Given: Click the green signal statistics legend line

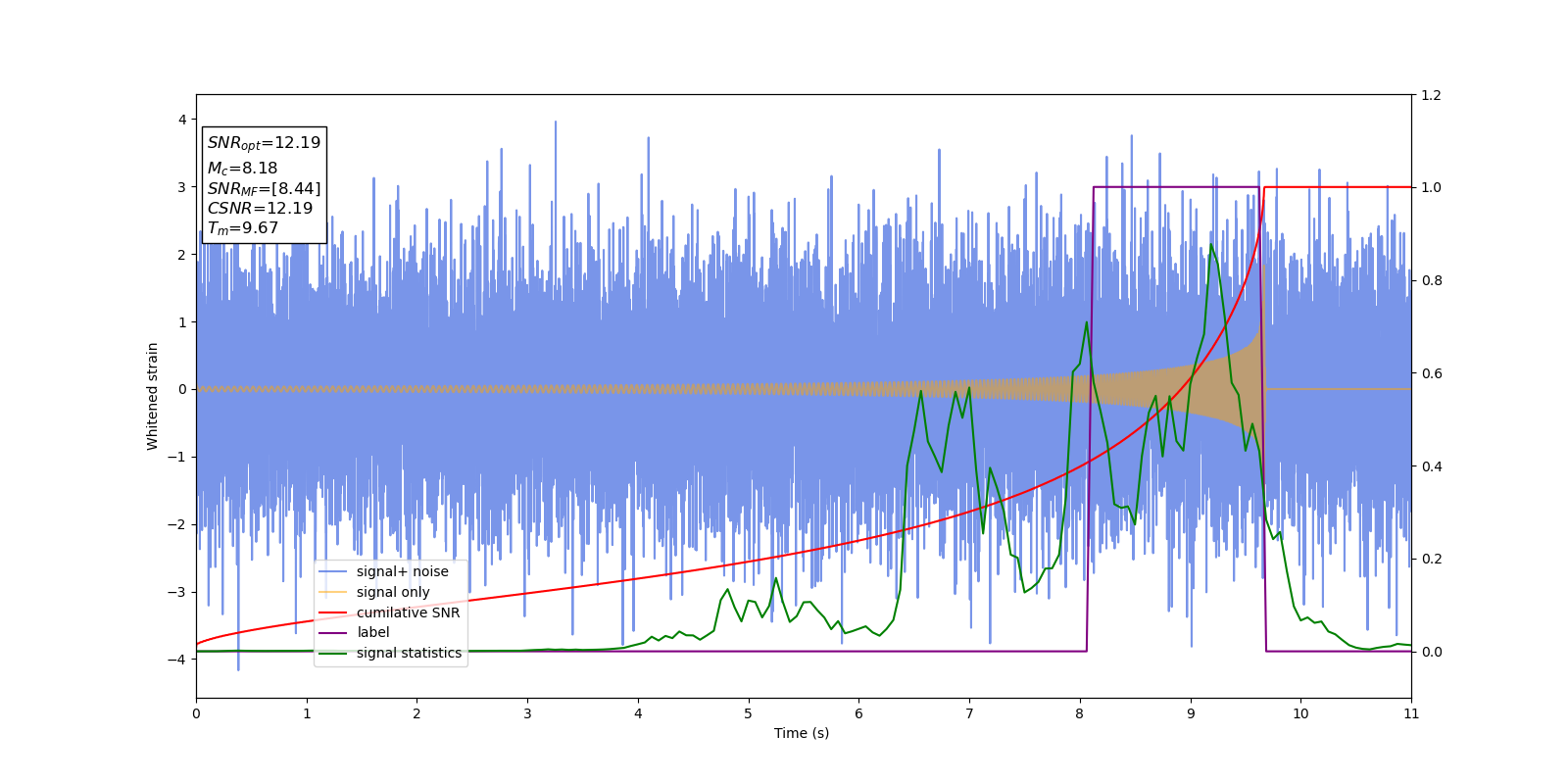Looking at the screenshot, I should [333, 654].
